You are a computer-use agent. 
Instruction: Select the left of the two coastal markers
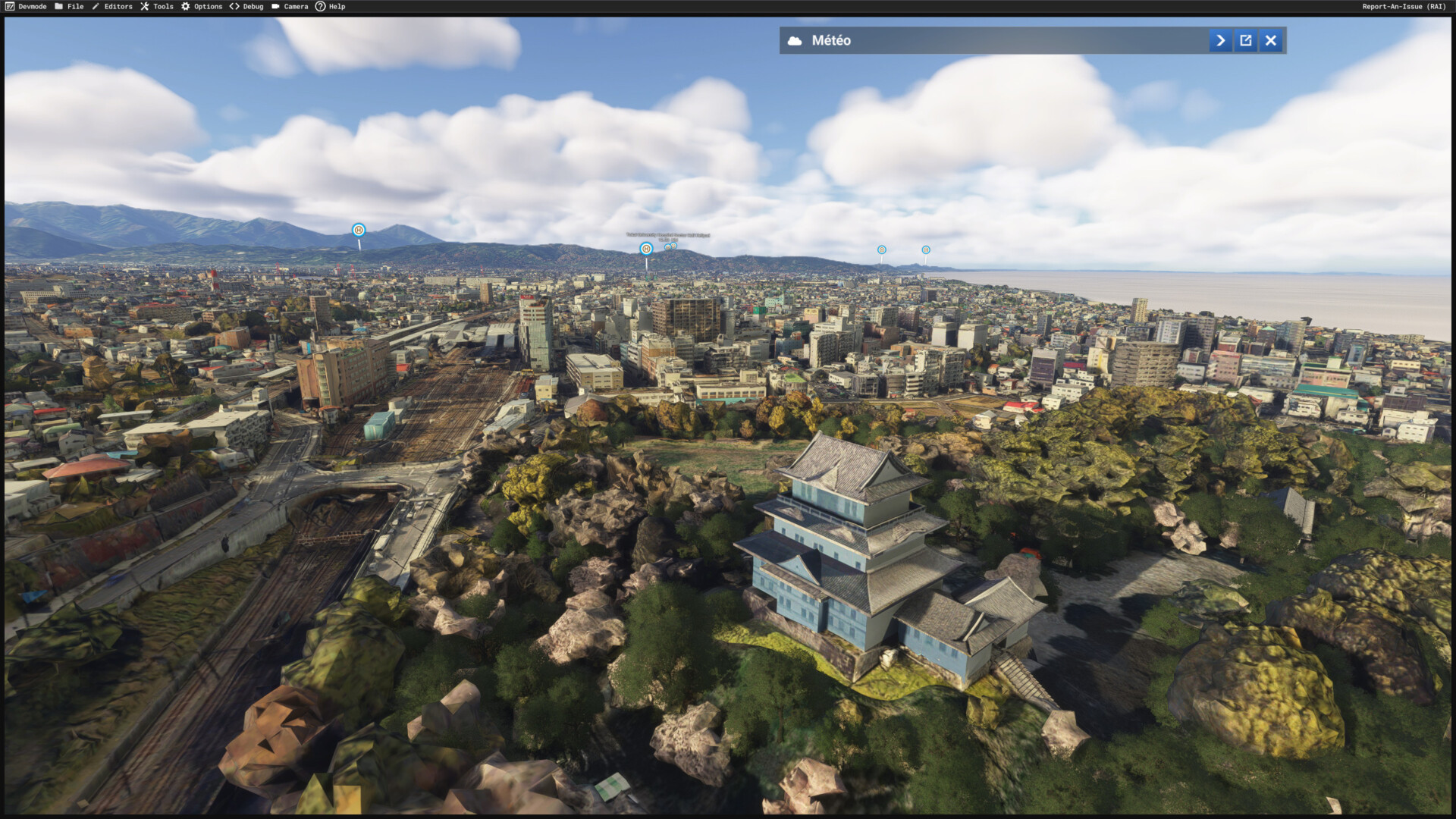882,249
